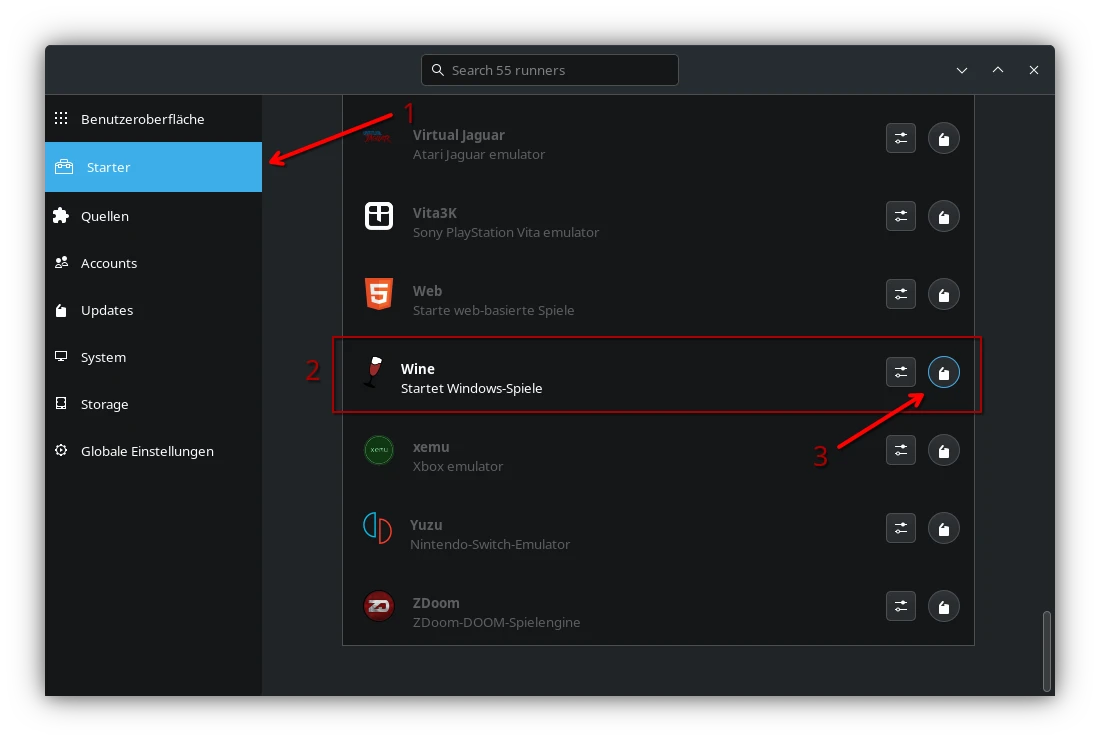The width and height of the screenshot is (1100, 741).
Task: Click the runners list scrollbar
Action: (1047, 650)
